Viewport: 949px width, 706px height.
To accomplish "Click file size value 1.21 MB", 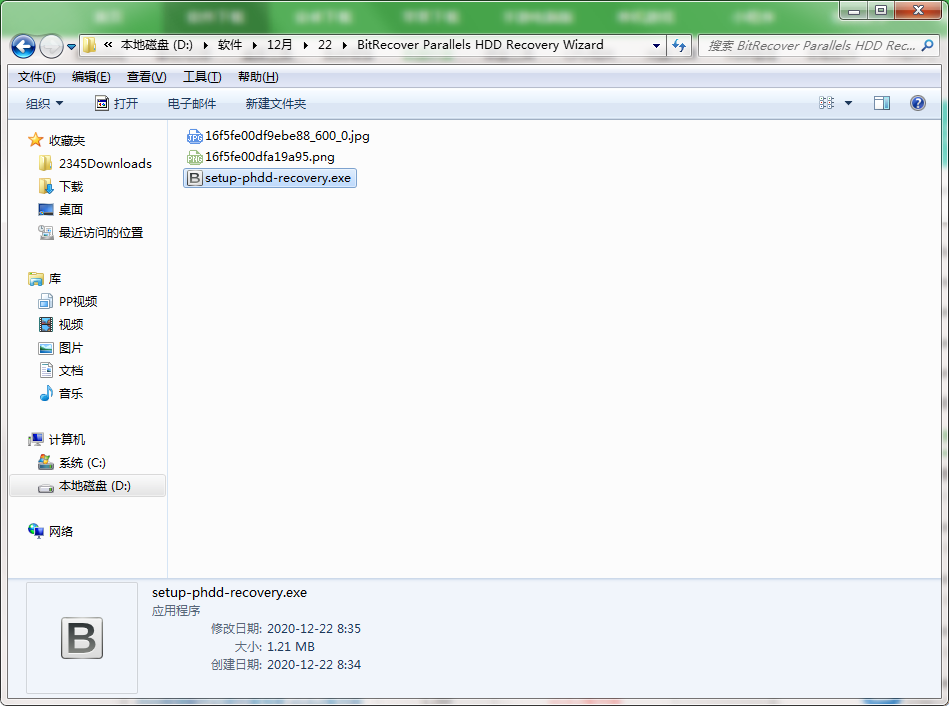I will click(291, 647).
